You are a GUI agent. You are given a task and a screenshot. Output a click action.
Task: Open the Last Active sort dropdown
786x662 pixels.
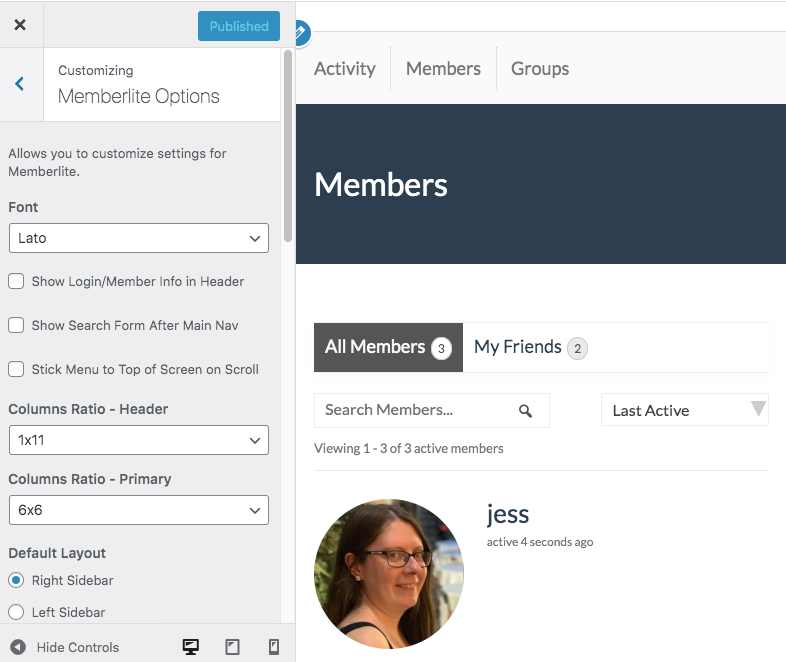684,410
